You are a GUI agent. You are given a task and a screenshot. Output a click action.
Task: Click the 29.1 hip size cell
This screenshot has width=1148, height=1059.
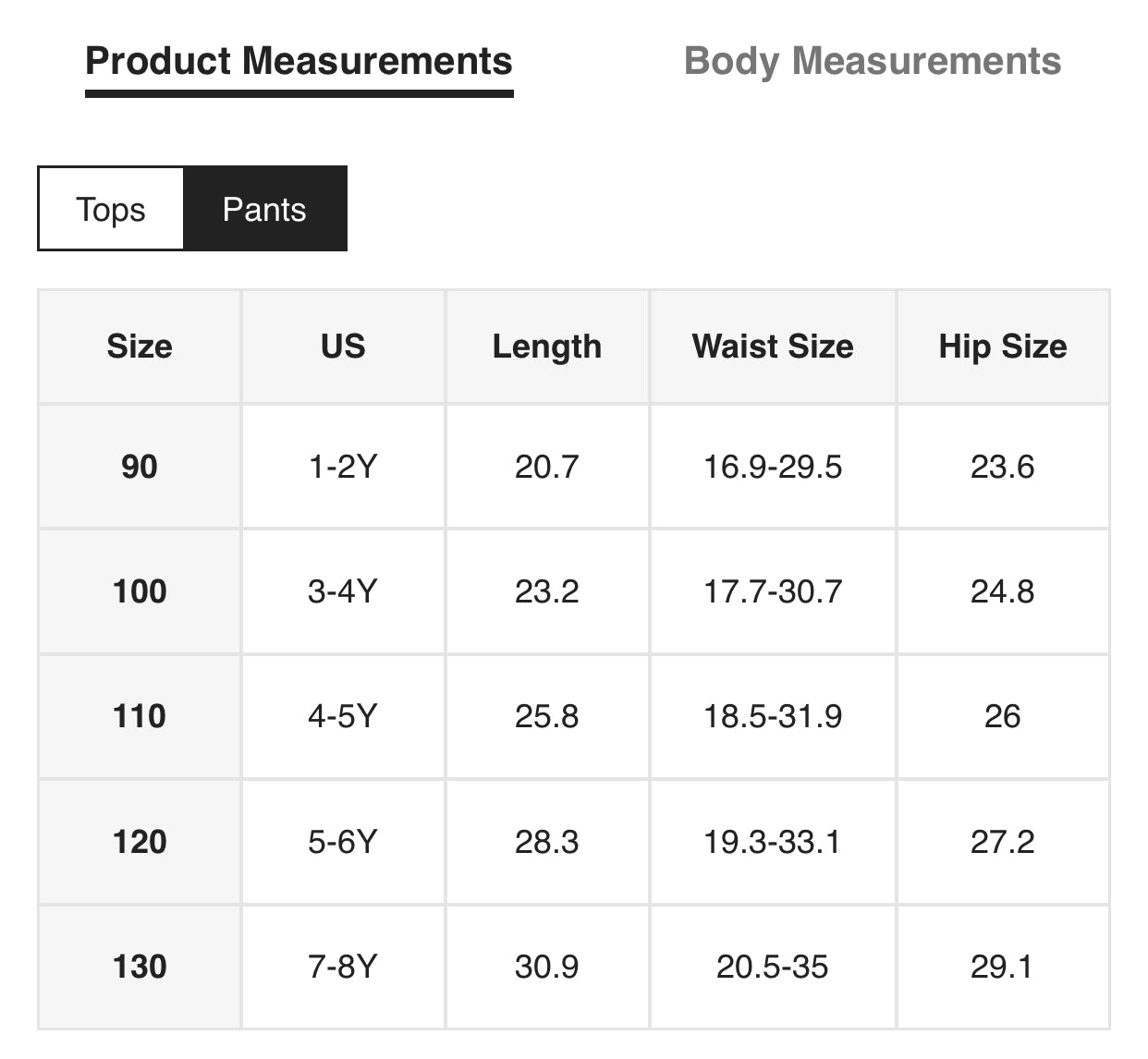[1003, 967]
